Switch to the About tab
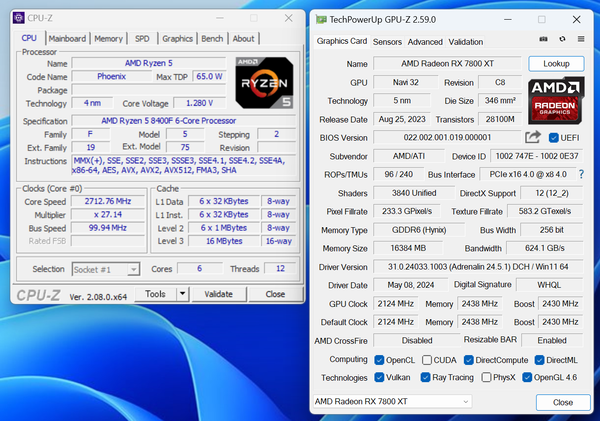This screenshot has height=421, width=600. coord(244,39)
